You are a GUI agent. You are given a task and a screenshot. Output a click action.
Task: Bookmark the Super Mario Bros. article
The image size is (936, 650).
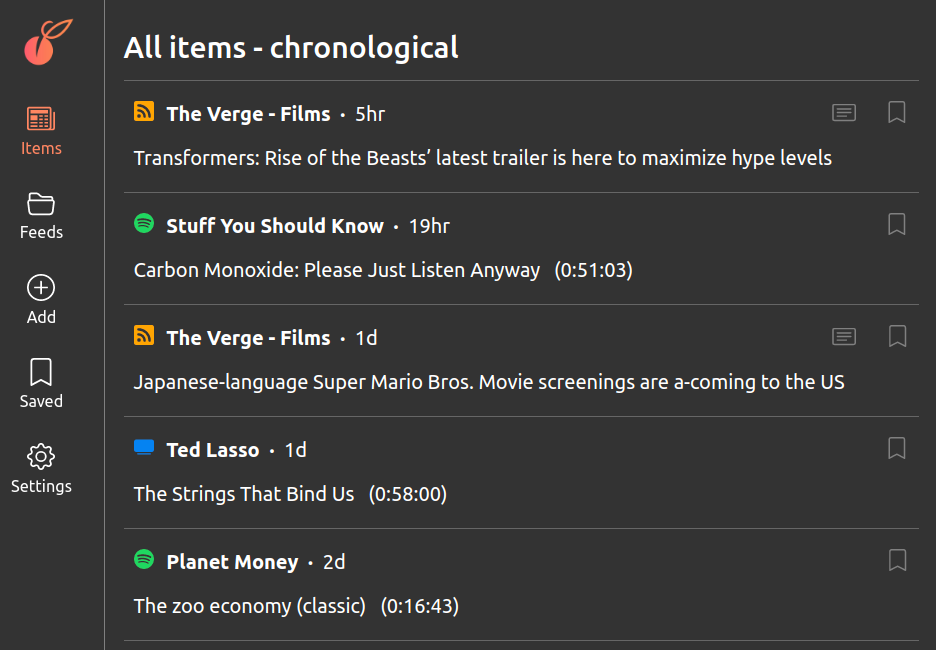pos(897,336)
